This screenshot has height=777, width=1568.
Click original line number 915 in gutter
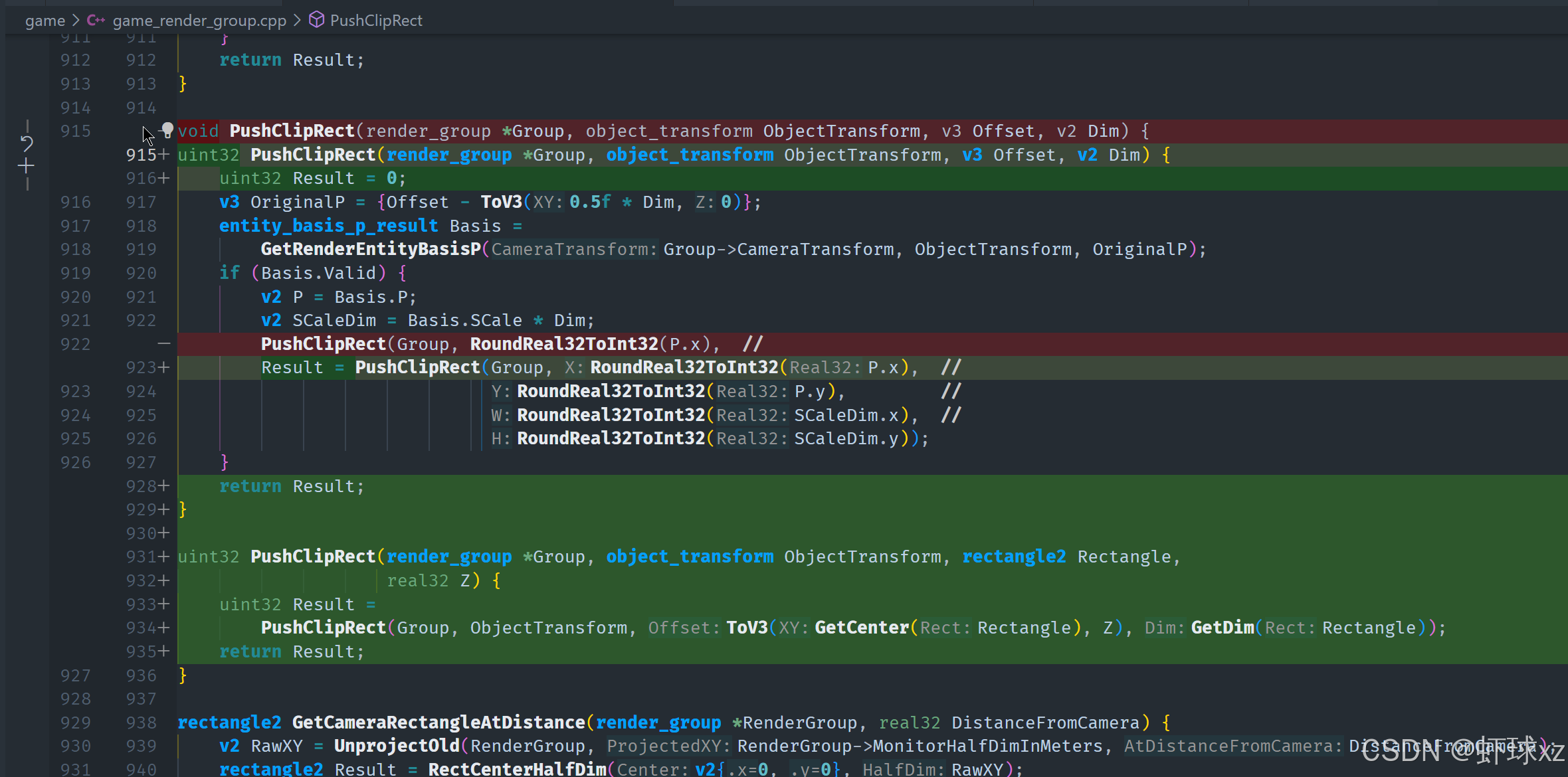coord(75,131)
